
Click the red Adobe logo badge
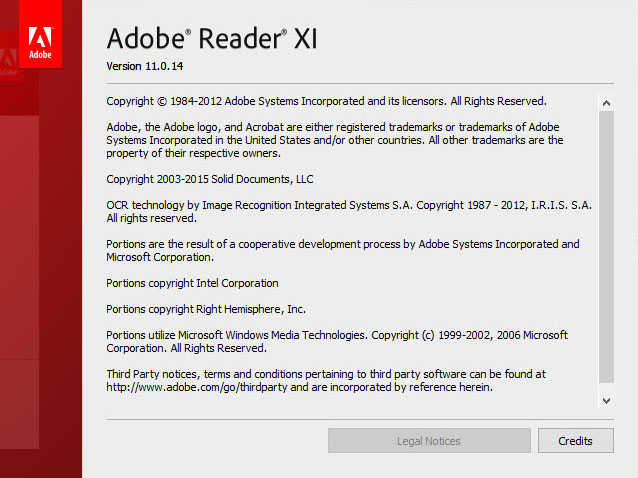40,33
